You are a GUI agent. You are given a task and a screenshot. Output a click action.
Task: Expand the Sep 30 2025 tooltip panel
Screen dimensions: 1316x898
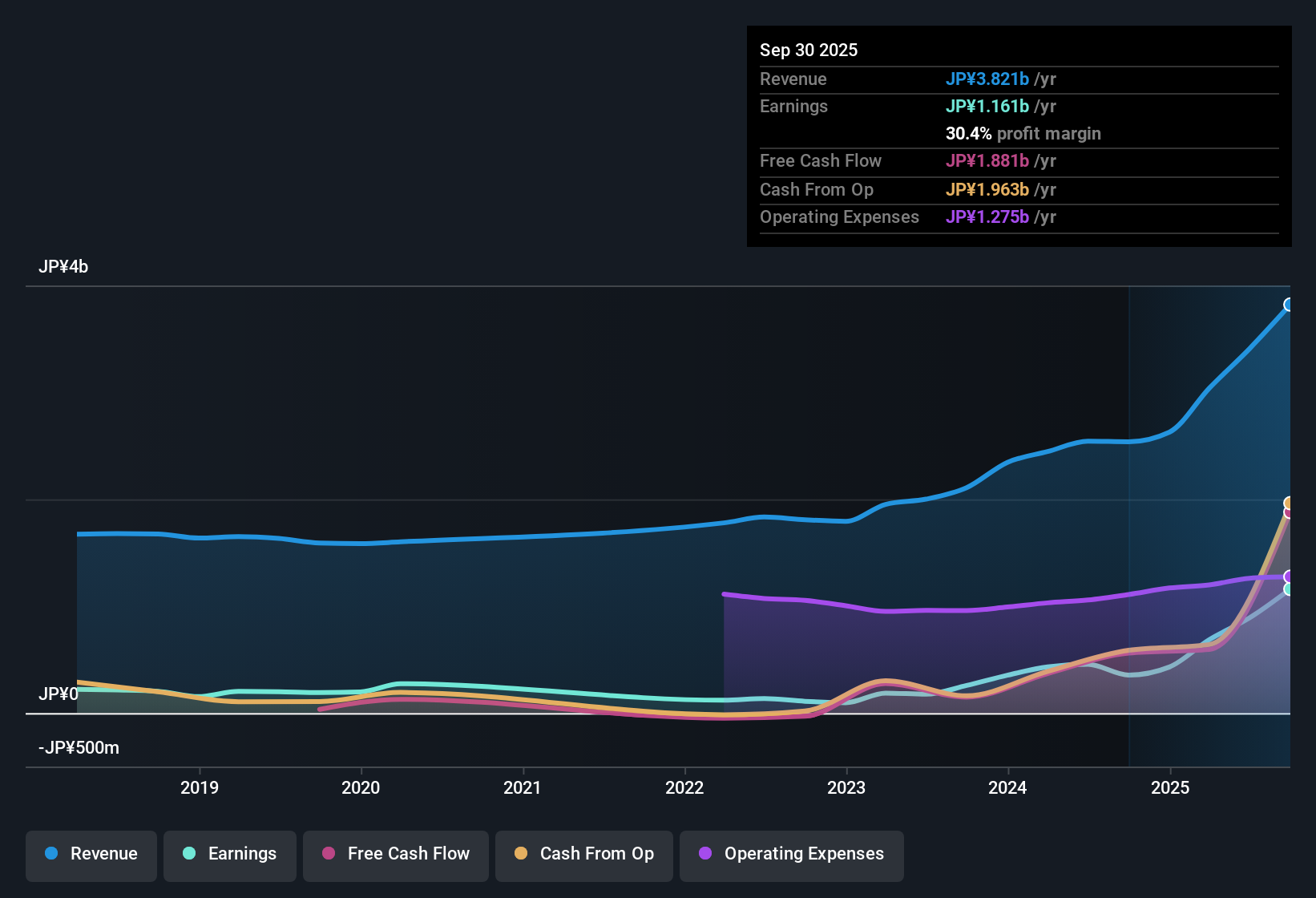pos(1018,136)
